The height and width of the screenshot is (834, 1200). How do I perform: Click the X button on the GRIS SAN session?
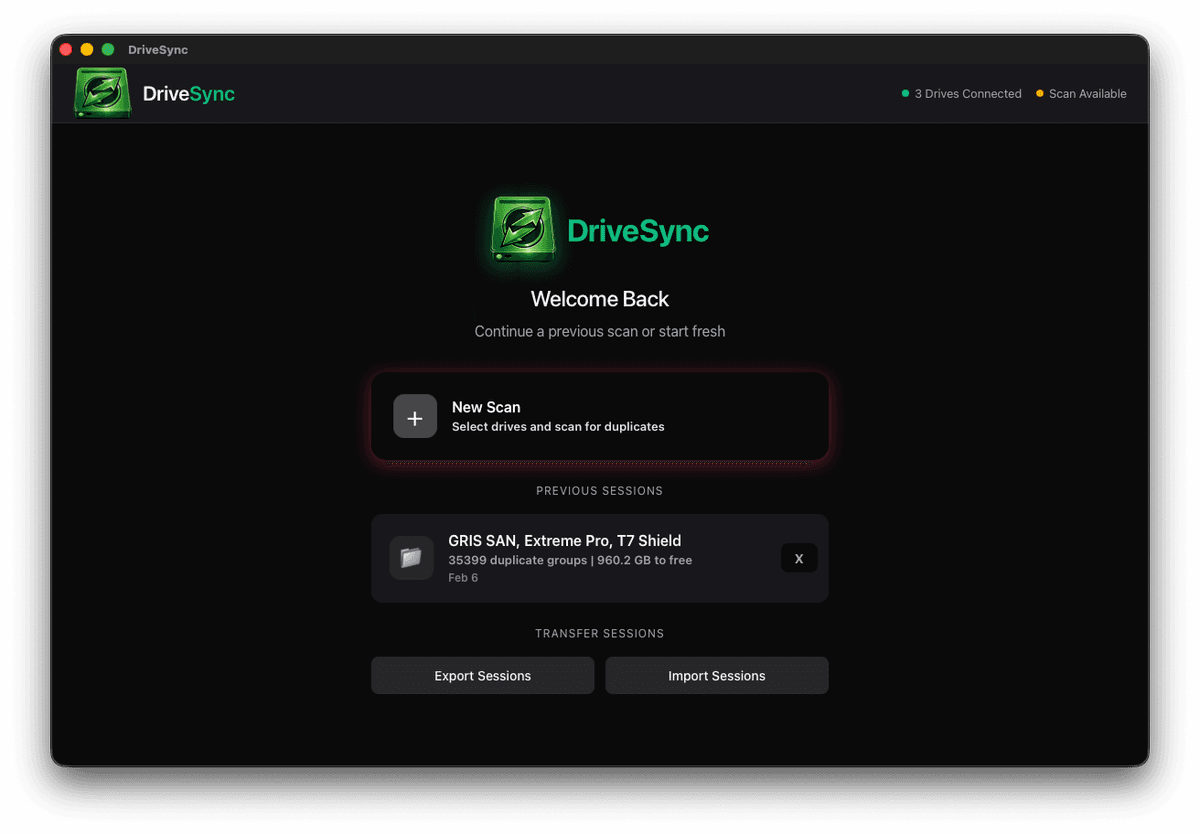[799, 558]
